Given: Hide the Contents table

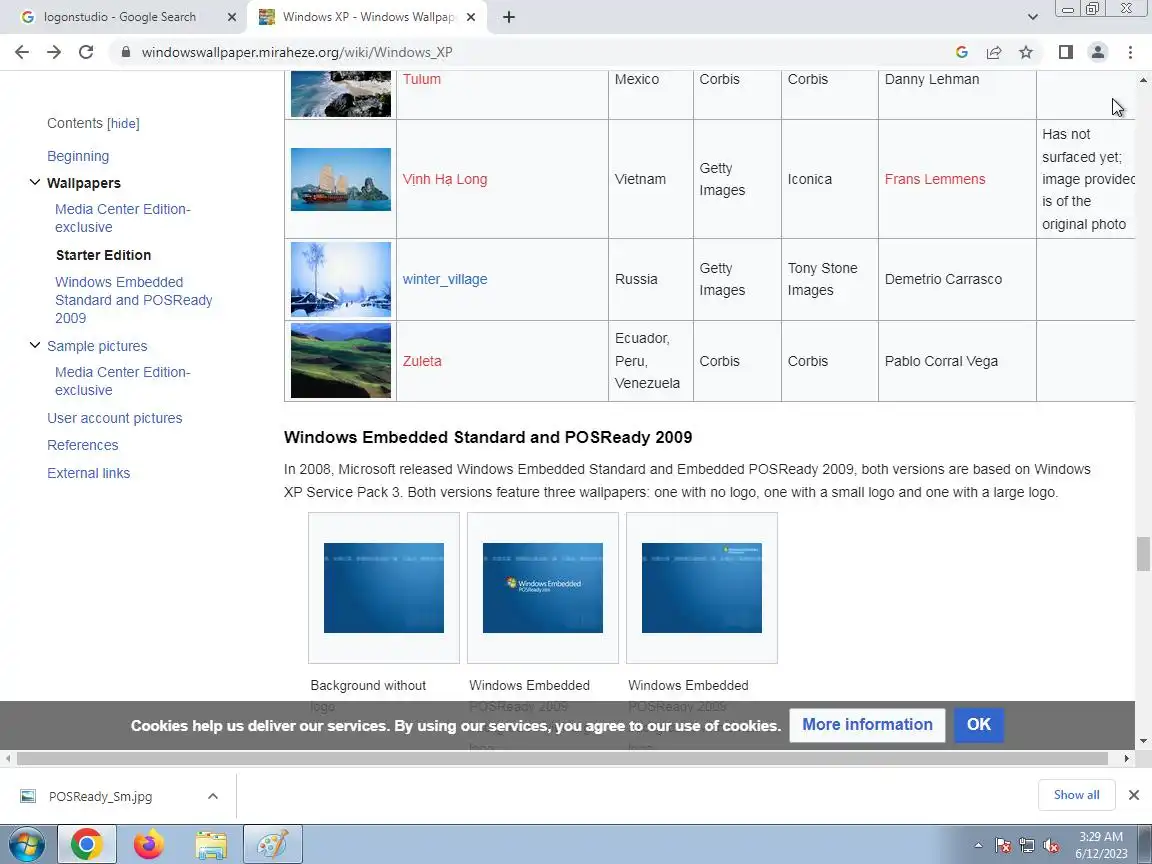Looking at the screenshot, I should click(123, 123).
